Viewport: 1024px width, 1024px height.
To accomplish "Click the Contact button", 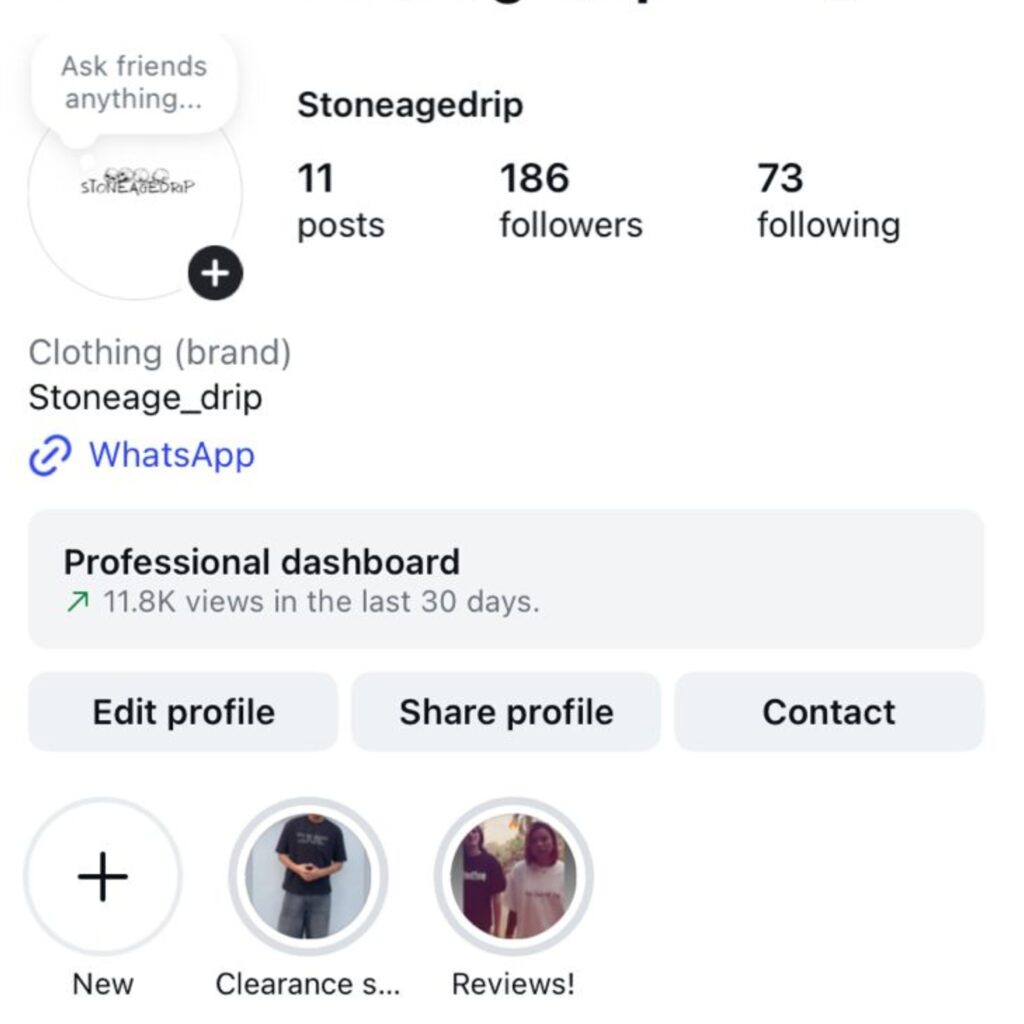I will coord(829,712).
